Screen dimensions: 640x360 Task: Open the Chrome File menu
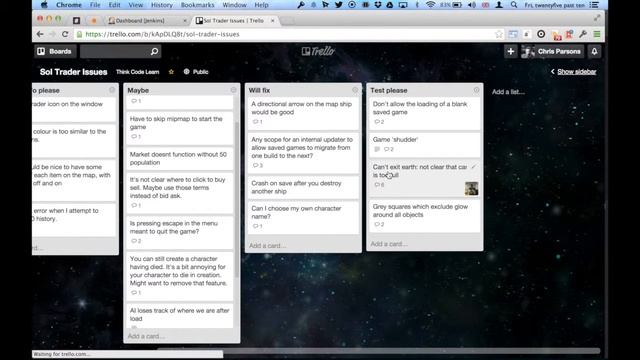(95, 5)
